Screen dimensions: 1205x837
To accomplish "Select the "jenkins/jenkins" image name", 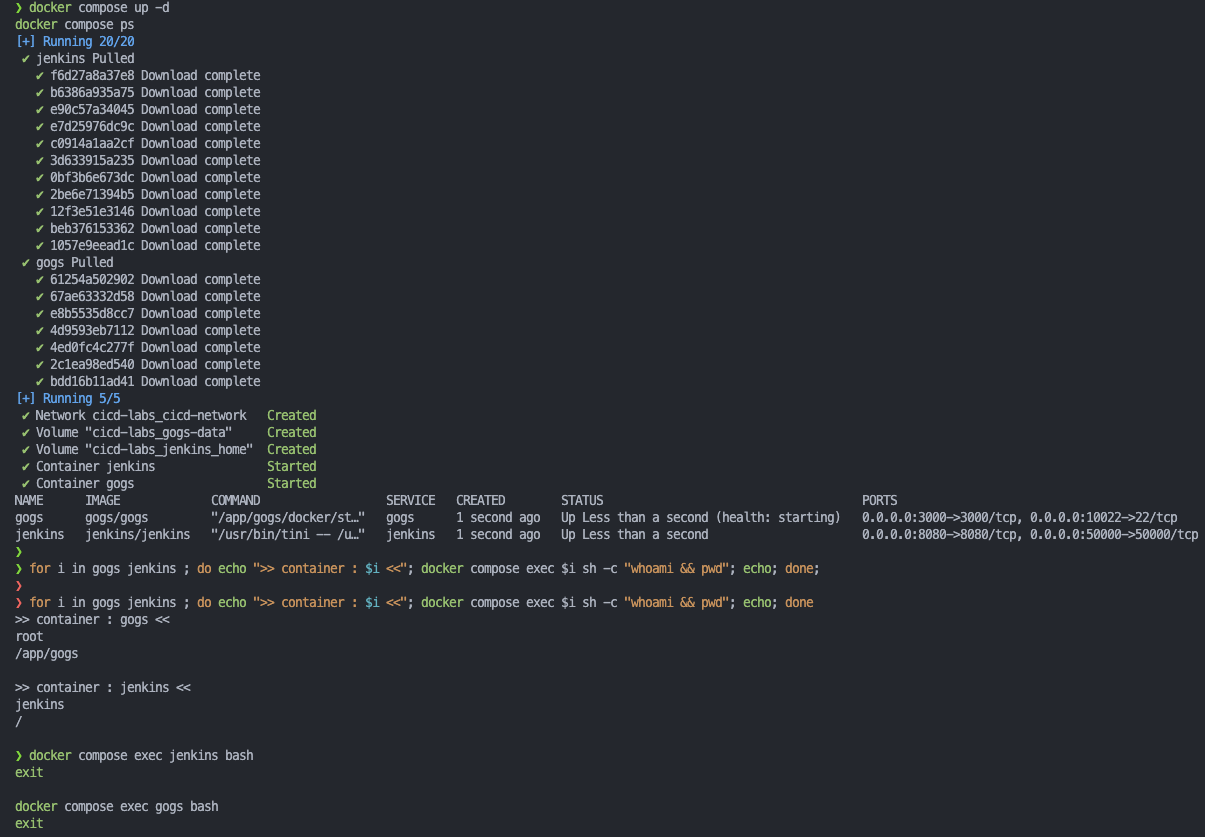I will [x=138, y=534].
